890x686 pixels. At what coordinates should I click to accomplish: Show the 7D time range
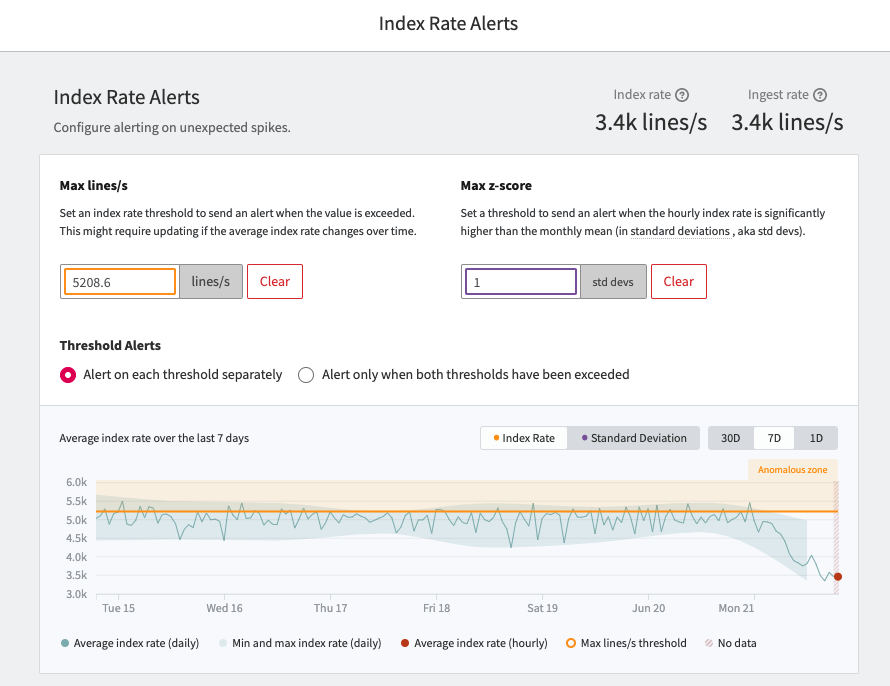(x=774, y=438)
